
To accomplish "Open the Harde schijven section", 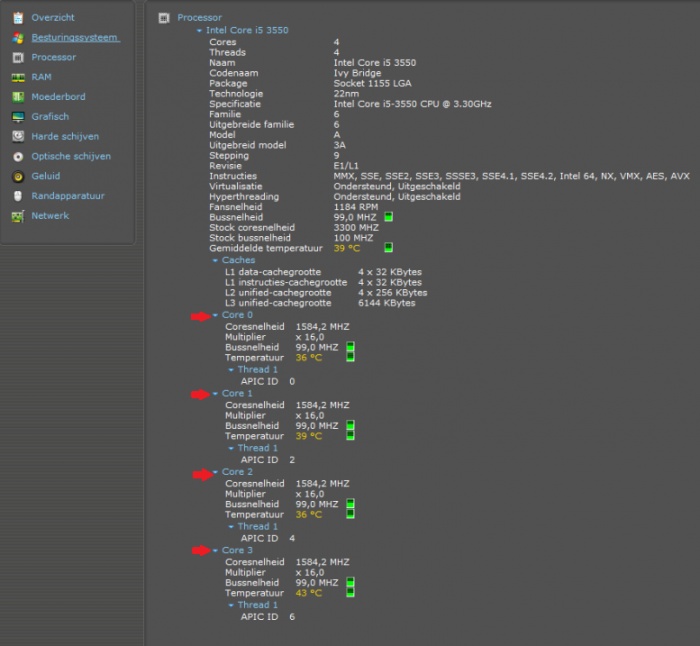I will point(65,137).
